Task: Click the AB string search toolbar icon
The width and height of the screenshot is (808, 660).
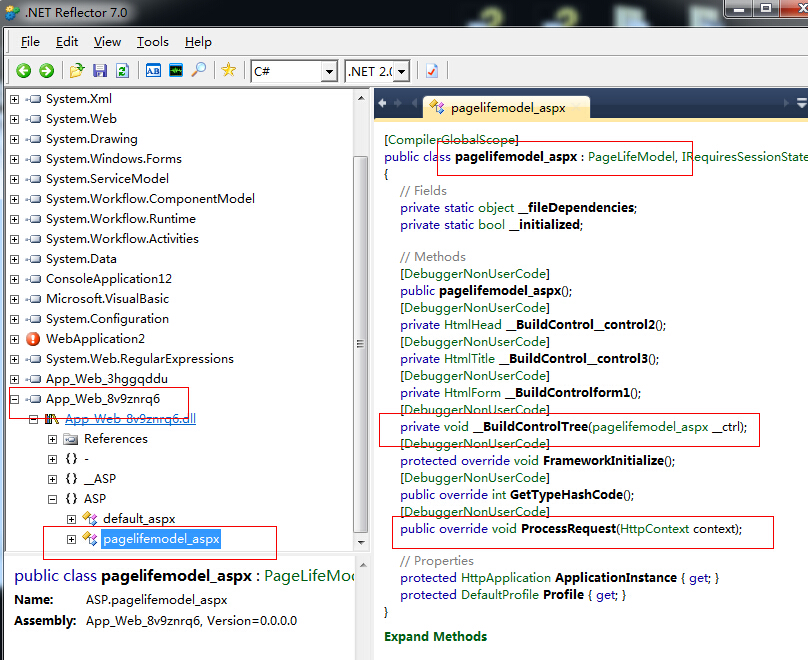Action: [153, 71]
